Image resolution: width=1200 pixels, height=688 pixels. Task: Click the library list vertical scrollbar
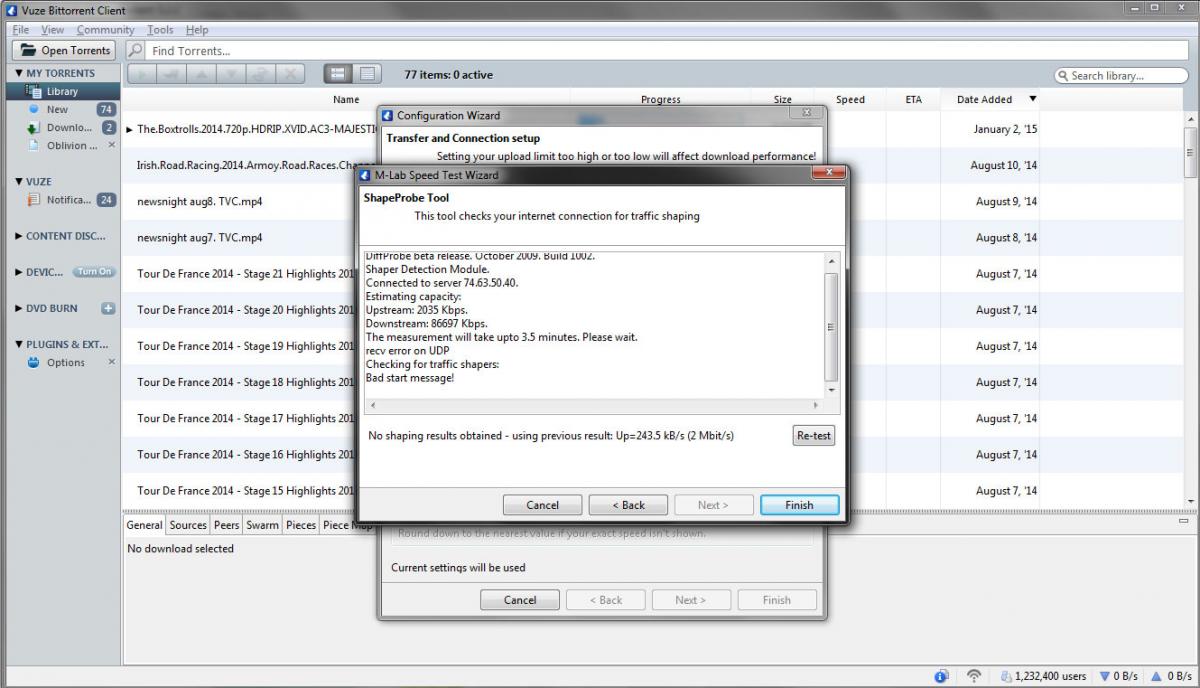tap(1190, 310)
